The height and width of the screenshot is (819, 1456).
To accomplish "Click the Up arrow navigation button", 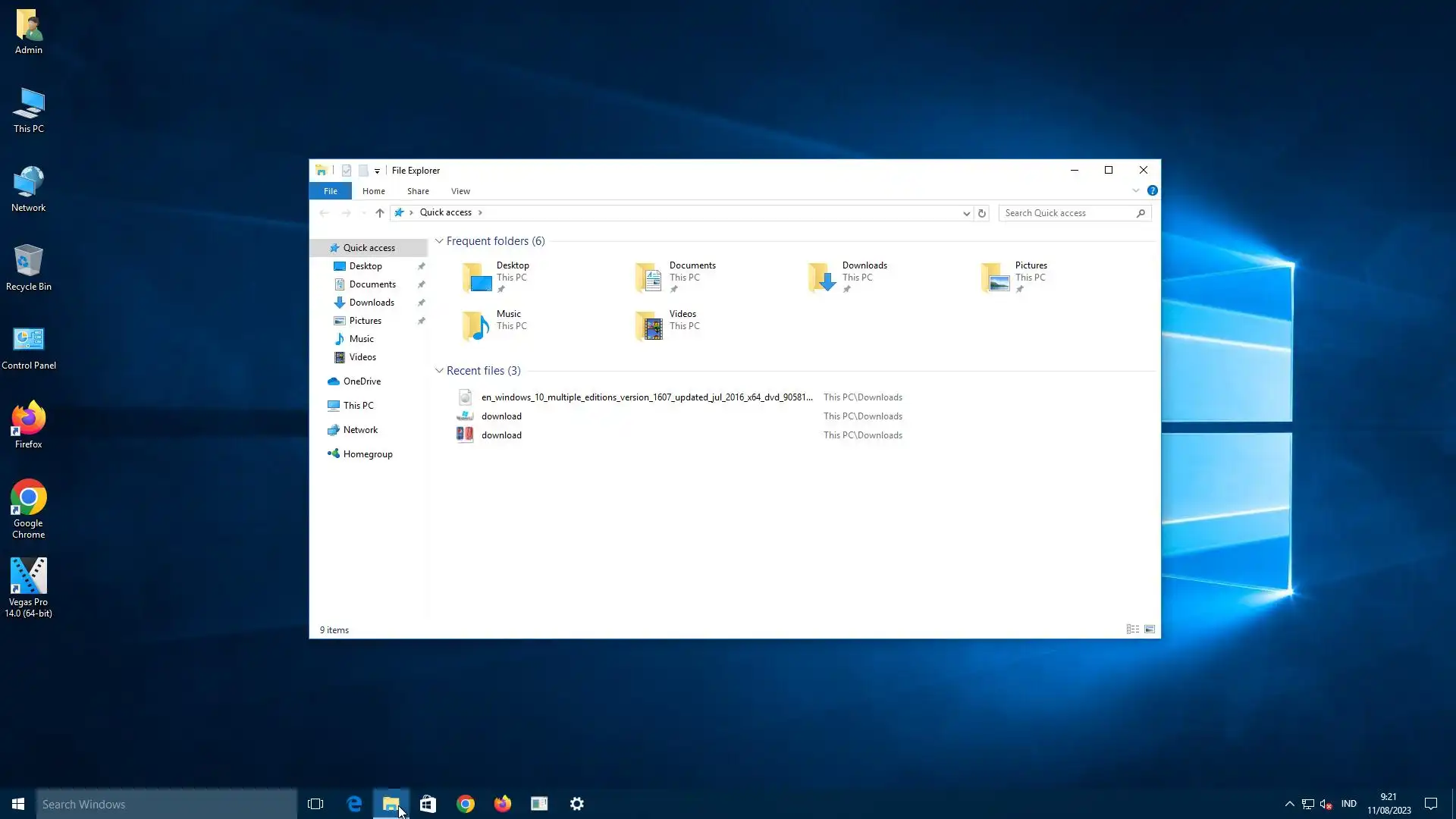I will point(380,213).
